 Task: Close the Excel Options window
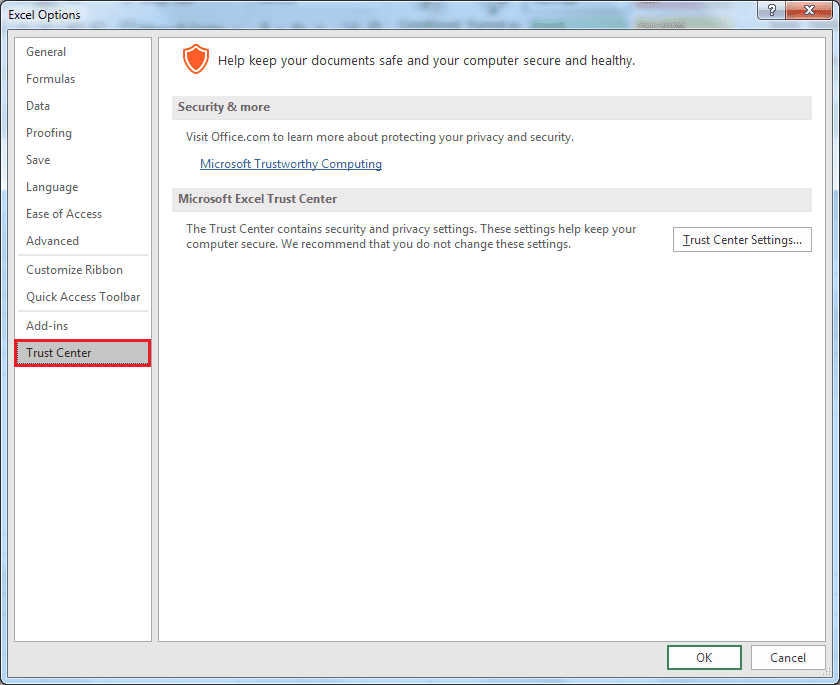click(809, 10)
